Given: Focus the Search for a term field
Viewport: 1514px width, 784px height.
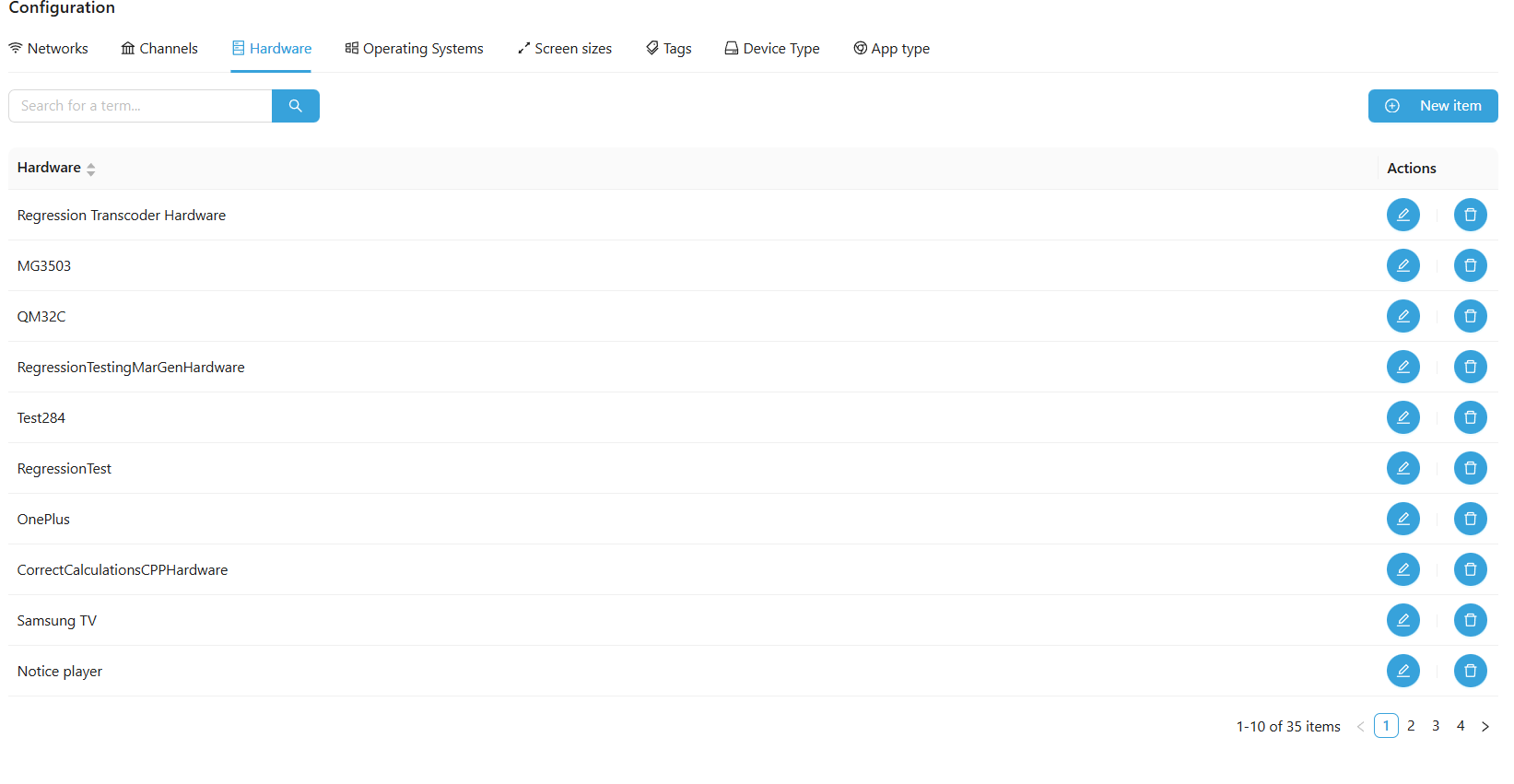Looking at the screenshot, I should coord(140,106).
